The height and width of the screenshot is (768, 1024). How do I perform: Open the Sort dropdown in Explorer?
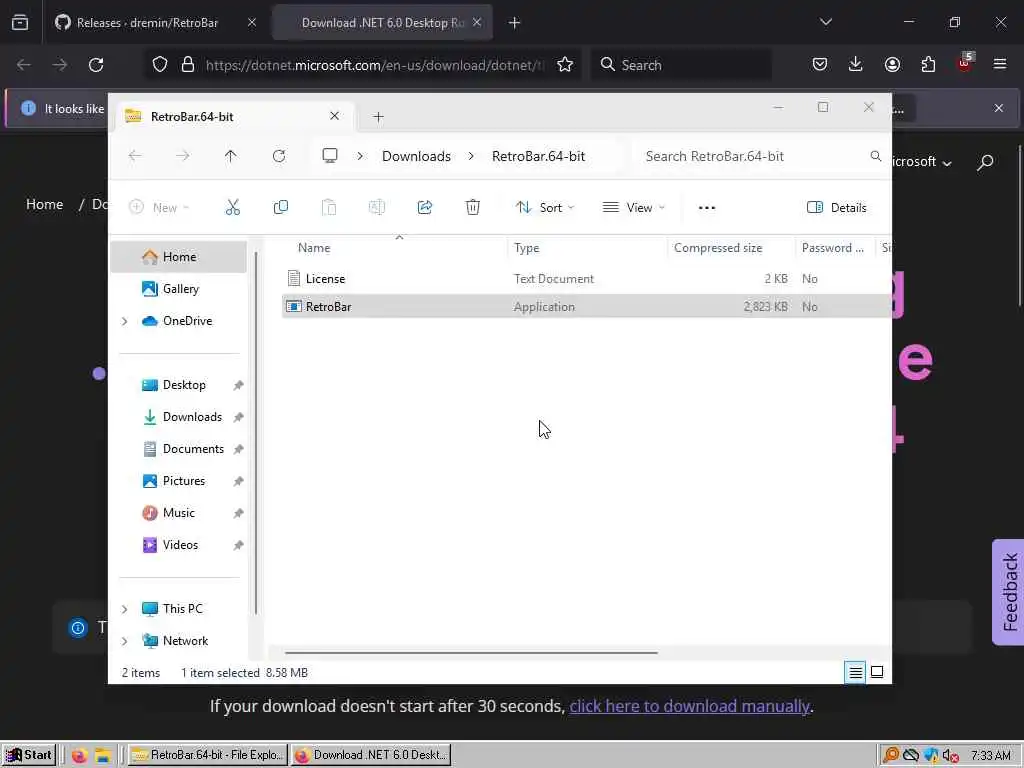[x=545, y=208]
